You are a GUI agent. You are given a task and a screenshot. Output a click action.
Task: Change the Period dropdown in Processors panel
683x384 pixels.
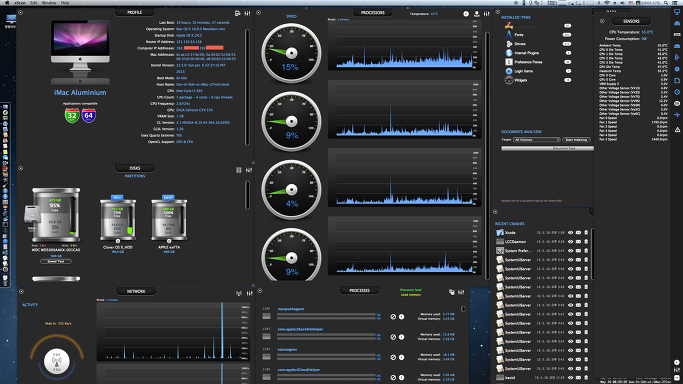point(344,20)
